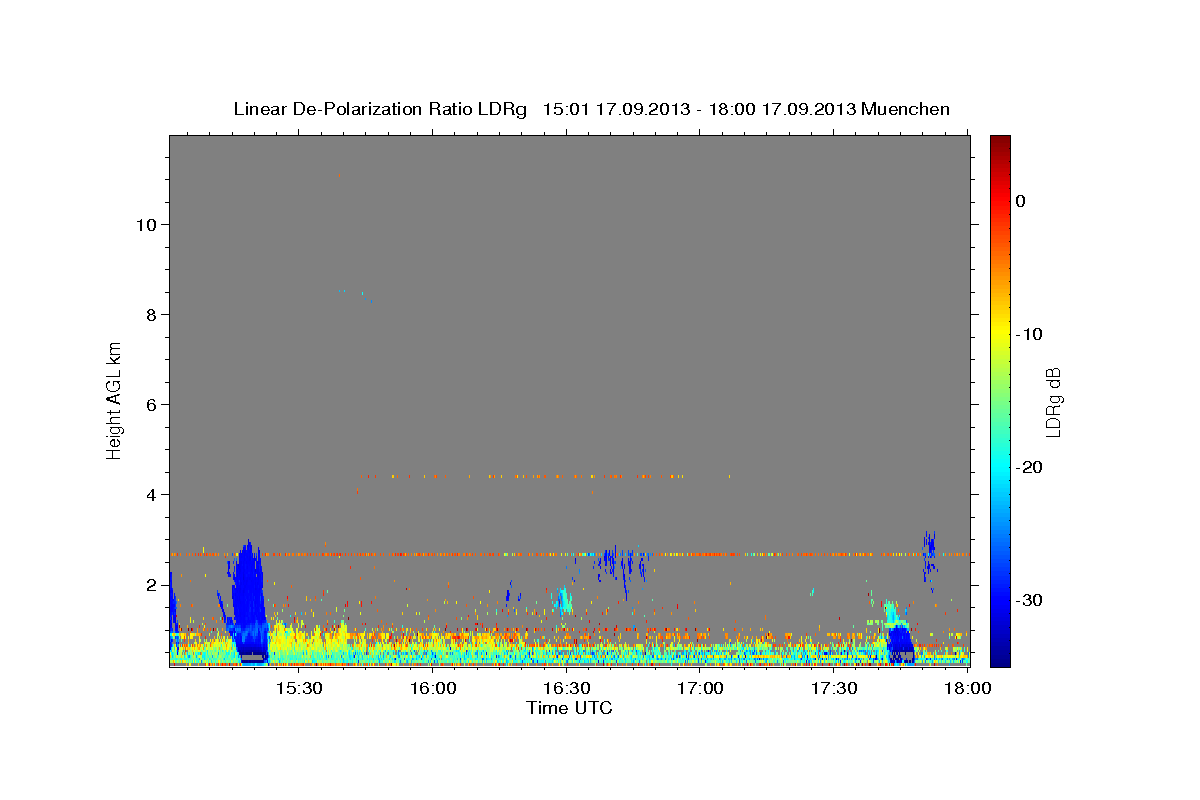Image resolution: width=1200 pixels, height=800 pixels.
Task: Click the plot title 'Linear De-Polarization Ratio LDRg'
Action: pyautogui.click(x=380, y=109)
